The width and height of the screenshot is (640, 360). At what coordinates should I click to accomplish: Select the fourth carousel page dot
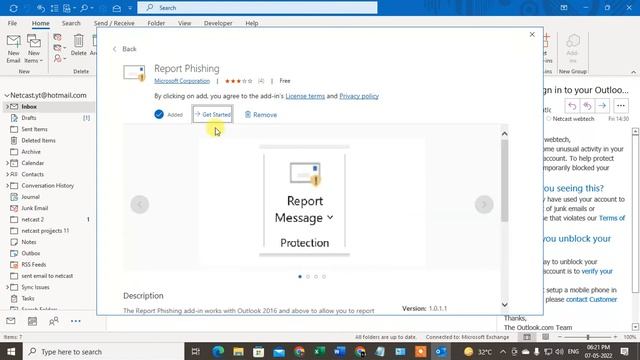click(324, 277)
